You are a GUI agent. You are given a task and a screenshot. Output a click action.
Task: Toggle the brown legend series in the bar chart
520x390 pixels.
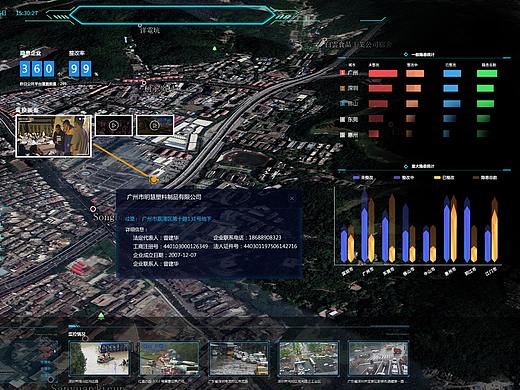(x=485, y=178)
